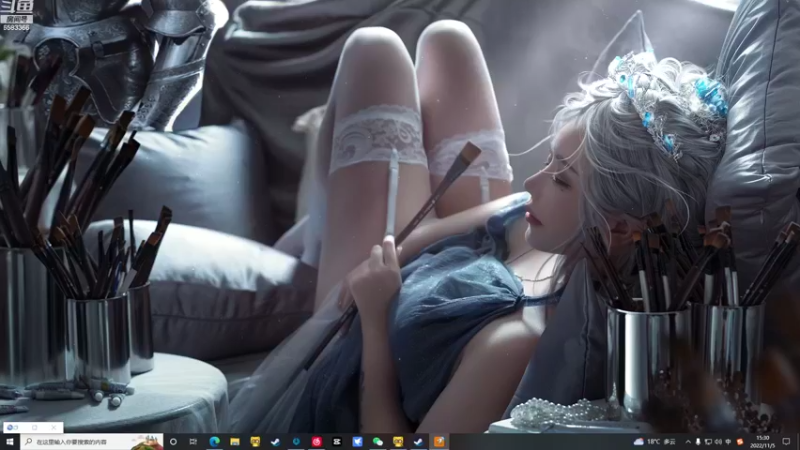Close the small floating window above Start
Screen dimensions: 800x450
click(x=54, y=428)
